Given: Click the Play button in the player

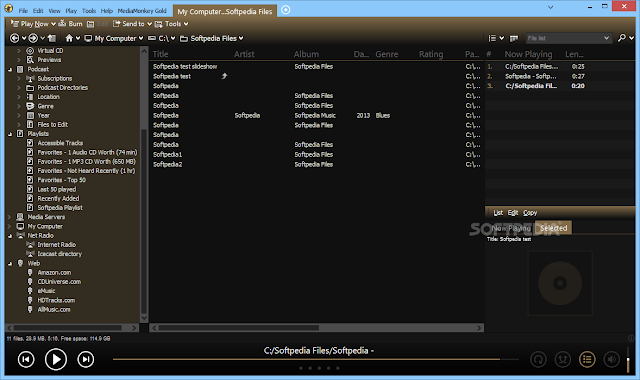Looking at the screenshot, I should pos(56,359).
